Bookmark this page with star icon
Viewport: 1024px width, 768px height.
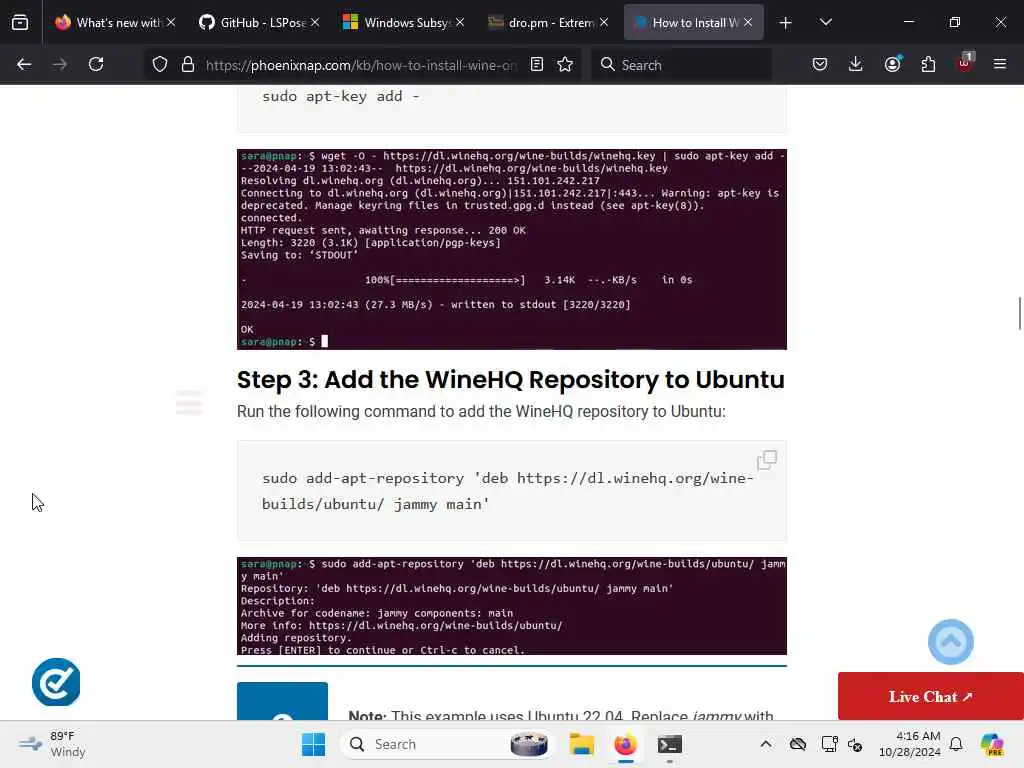pyautogui.click(x=565, y=64)
